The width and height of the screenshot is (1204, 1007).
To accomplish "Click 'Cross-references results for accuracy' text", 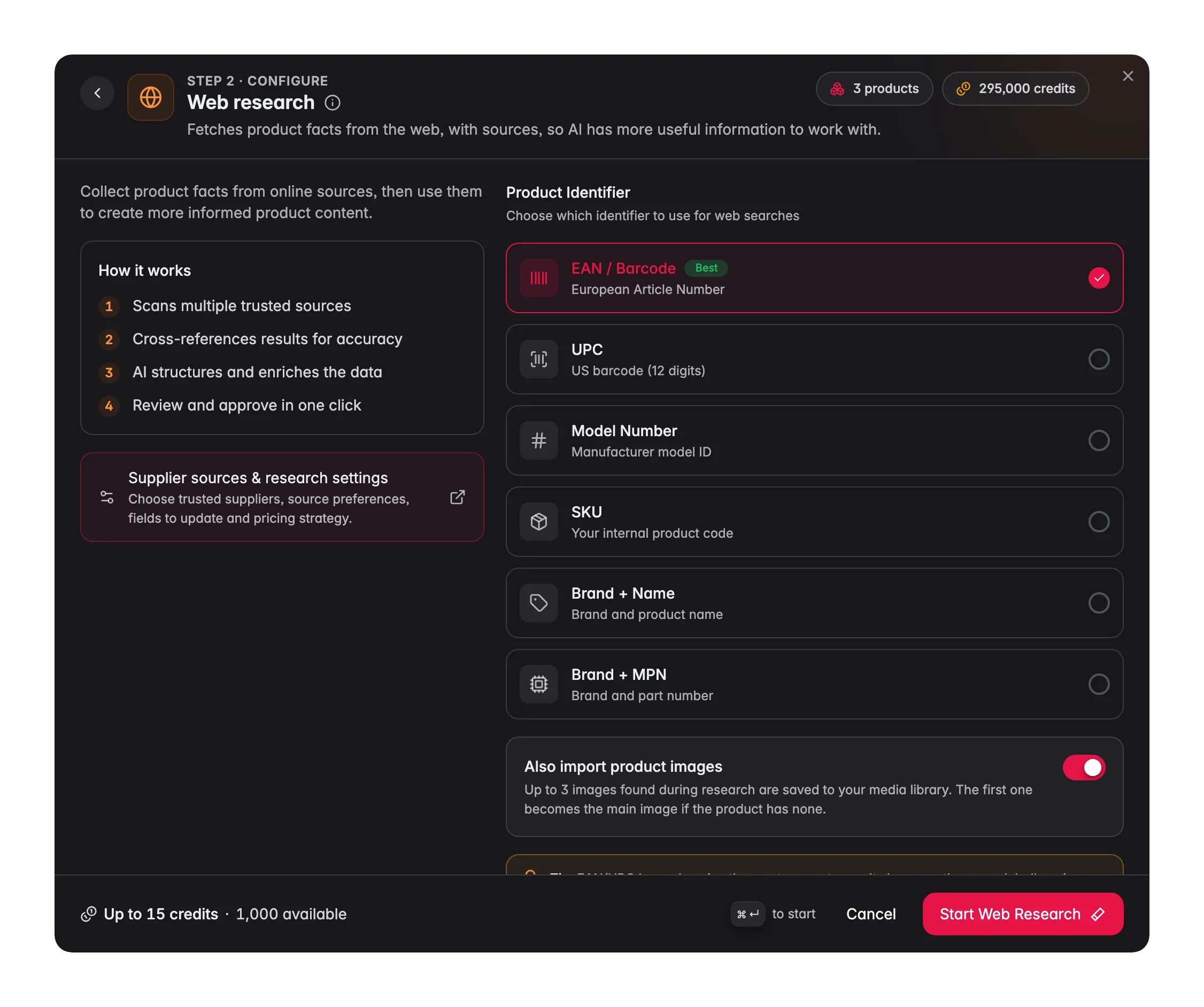I will tap(267, 339).
